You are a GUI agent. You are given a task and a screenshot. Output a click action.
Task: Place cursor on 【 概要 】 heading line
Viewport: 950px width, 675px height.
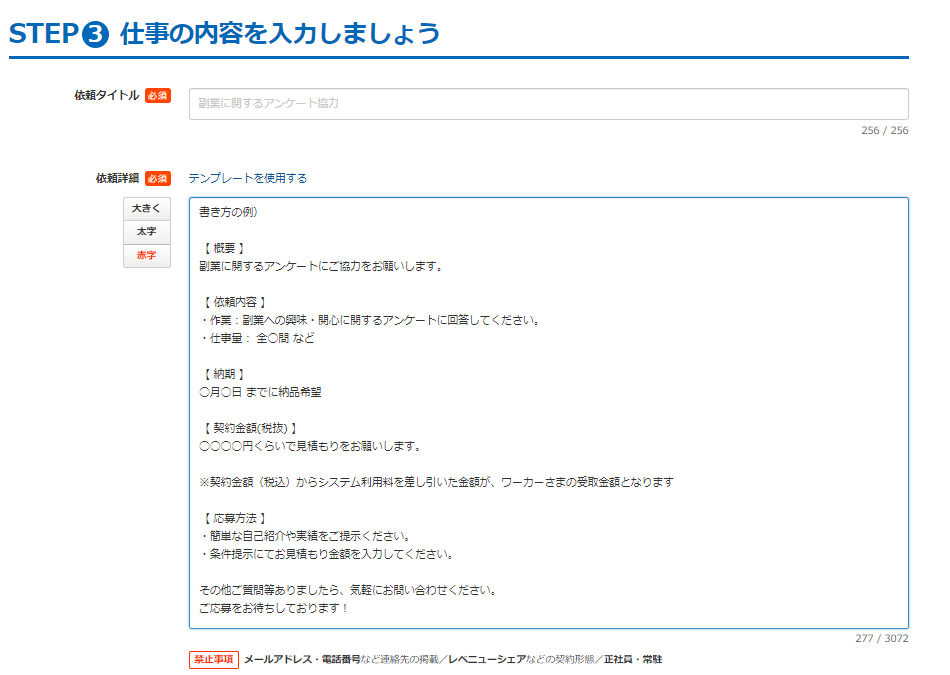coord(222,248)
